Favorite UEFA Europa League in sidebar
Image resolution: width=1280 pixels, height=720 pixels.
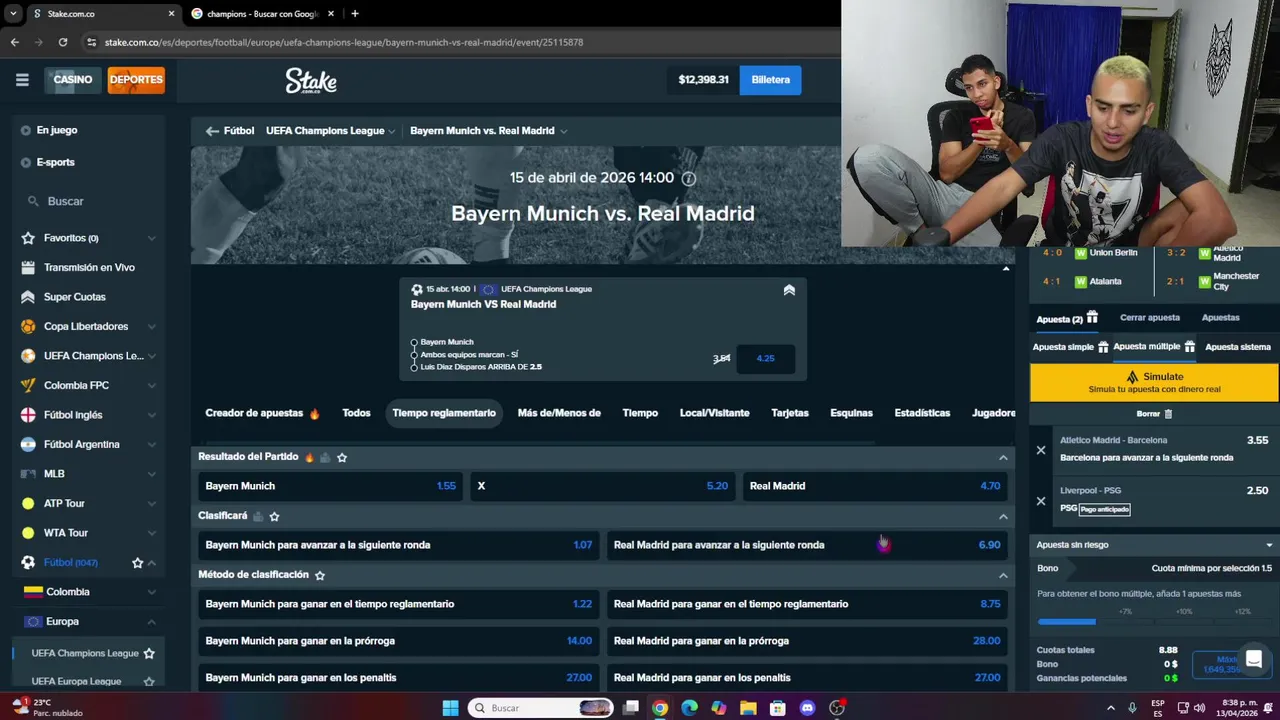pos(149,681)
